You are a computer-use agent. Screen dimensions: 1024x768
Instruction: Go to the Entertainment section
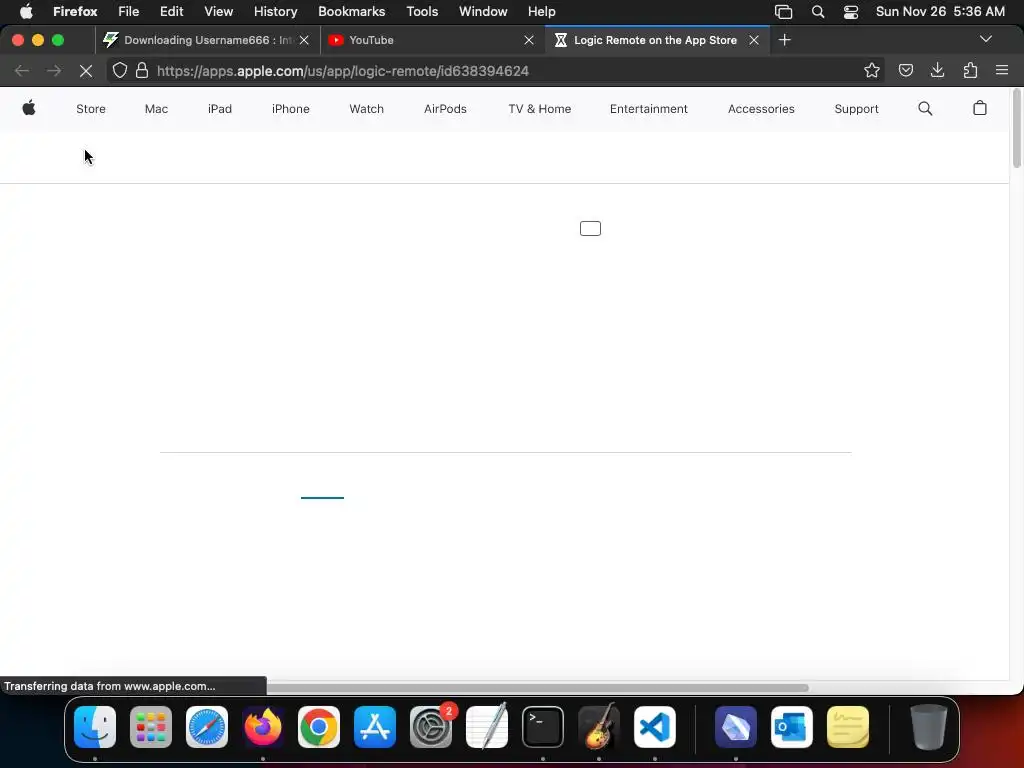[648, 109]
